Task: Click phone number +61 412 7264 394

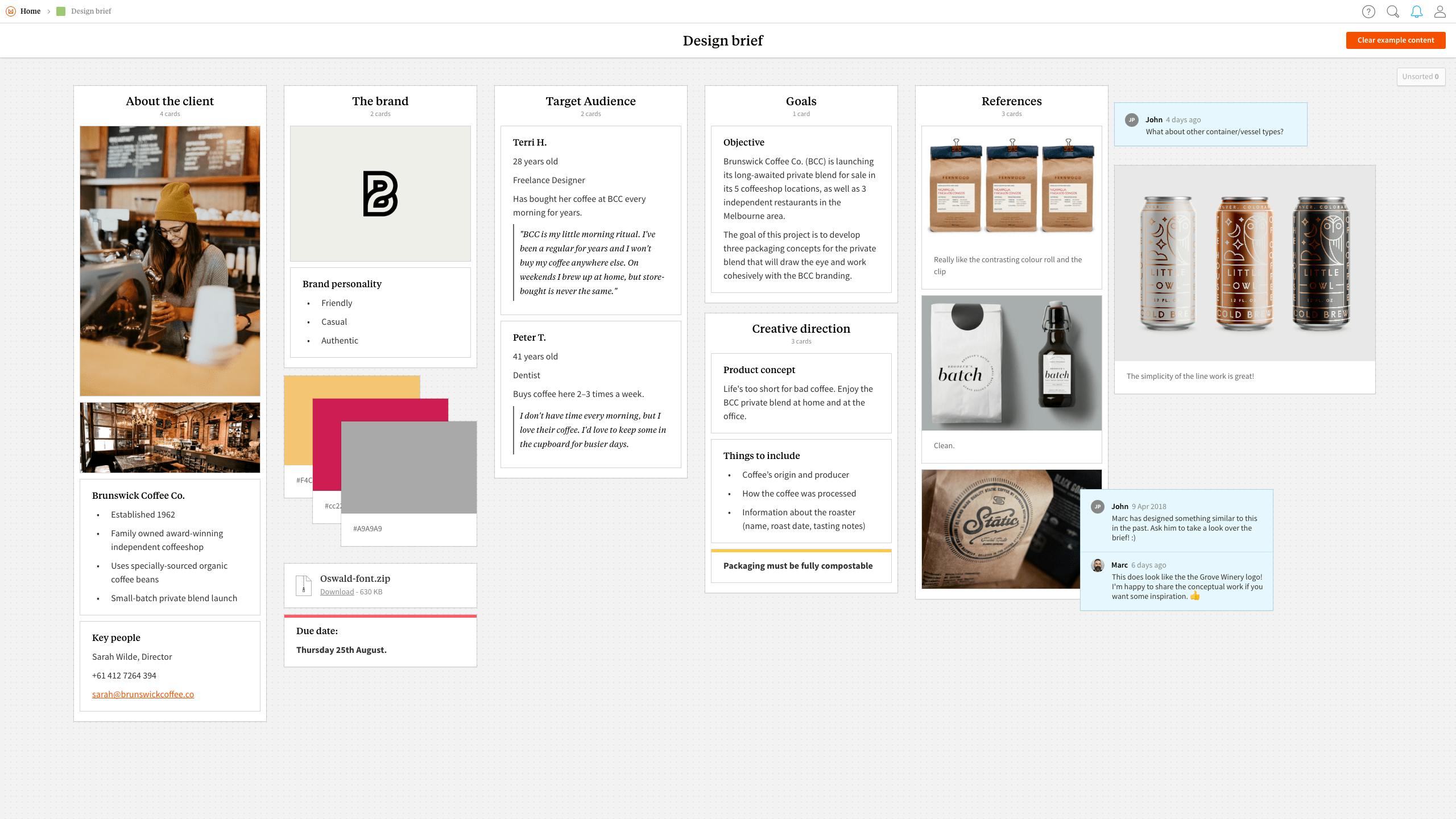Action: point(124,675)
